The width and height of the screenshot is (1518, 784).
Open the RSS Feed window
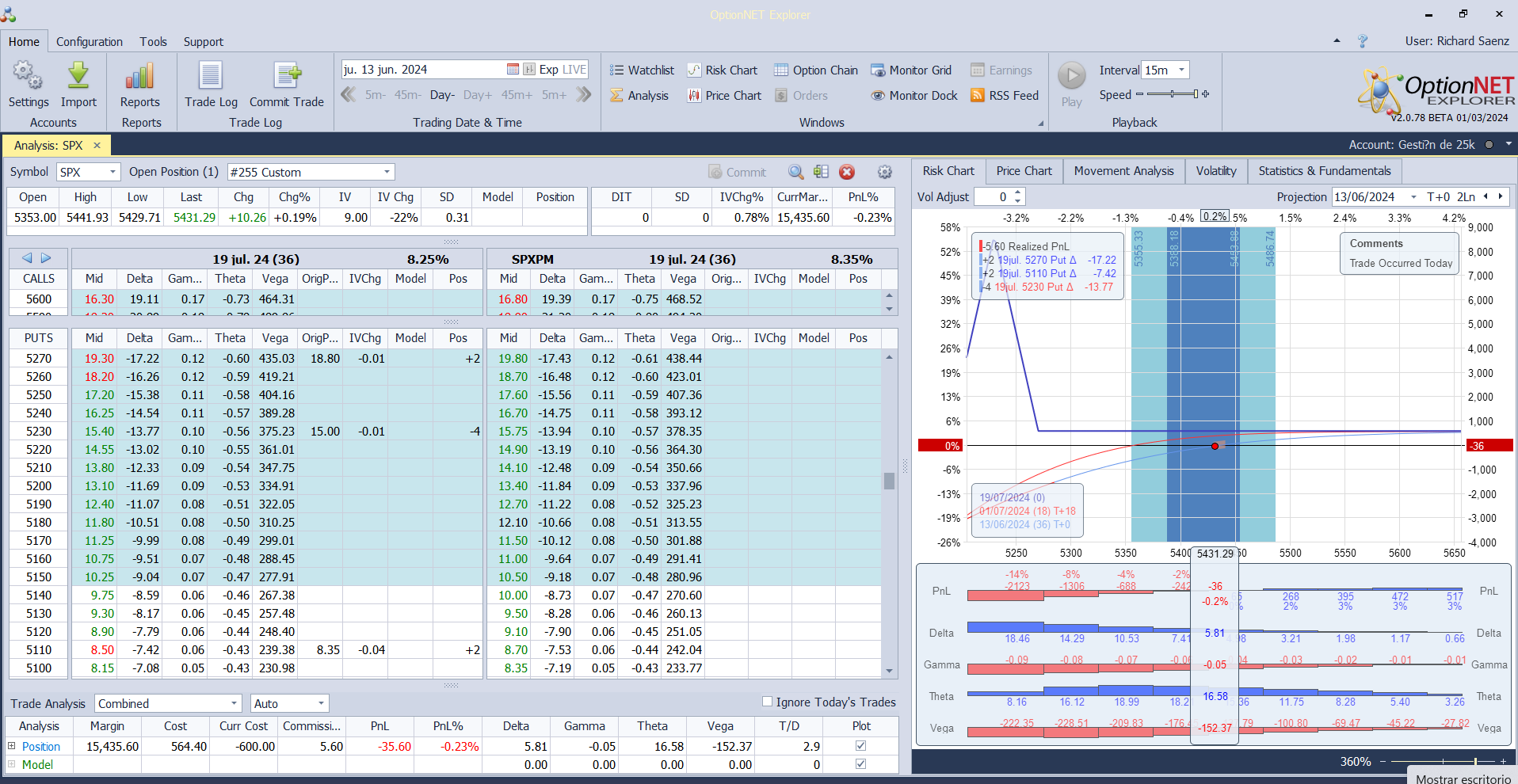pos(1005,96)
